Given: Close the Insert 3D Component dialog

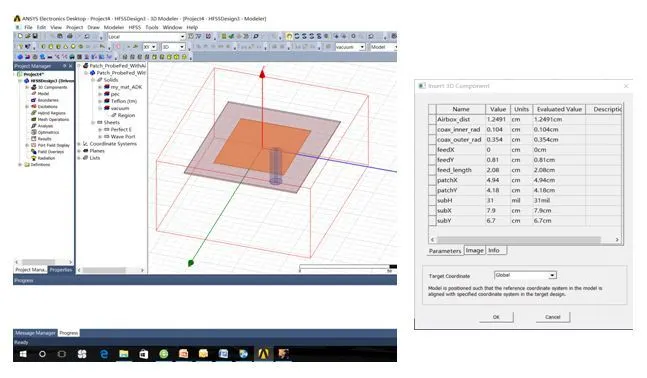Looking at the screenshot, I should coord(626,86).
